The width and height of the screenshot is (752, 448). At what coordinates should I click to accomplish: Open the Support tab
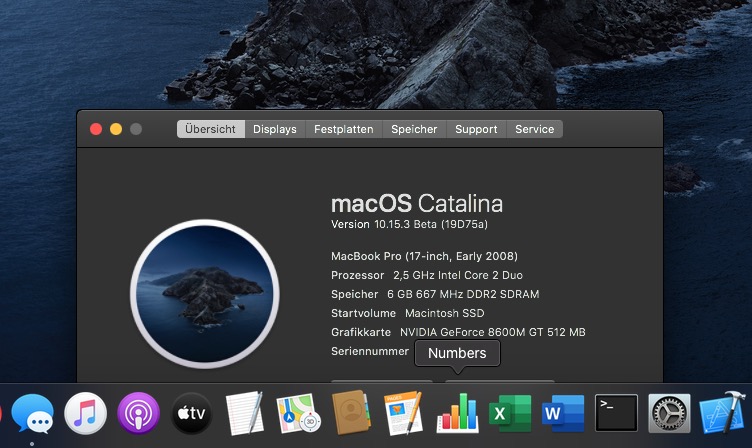476,129
